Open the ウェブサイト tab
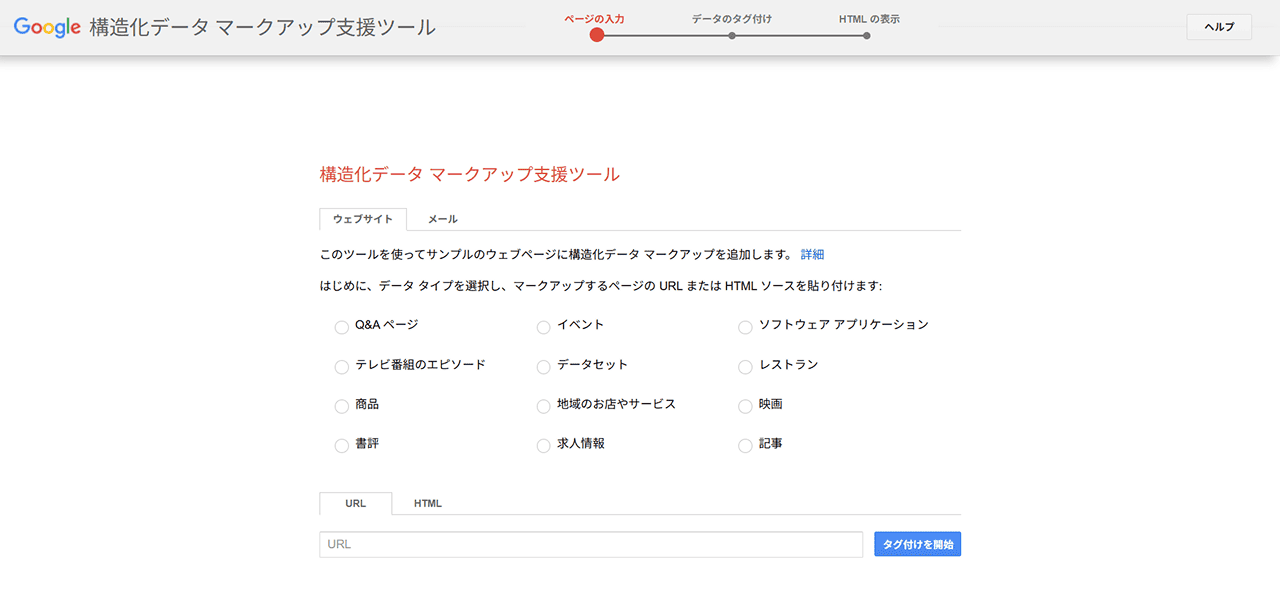The height and width of the screenshot is (589, 1280). tap(362, 219)
